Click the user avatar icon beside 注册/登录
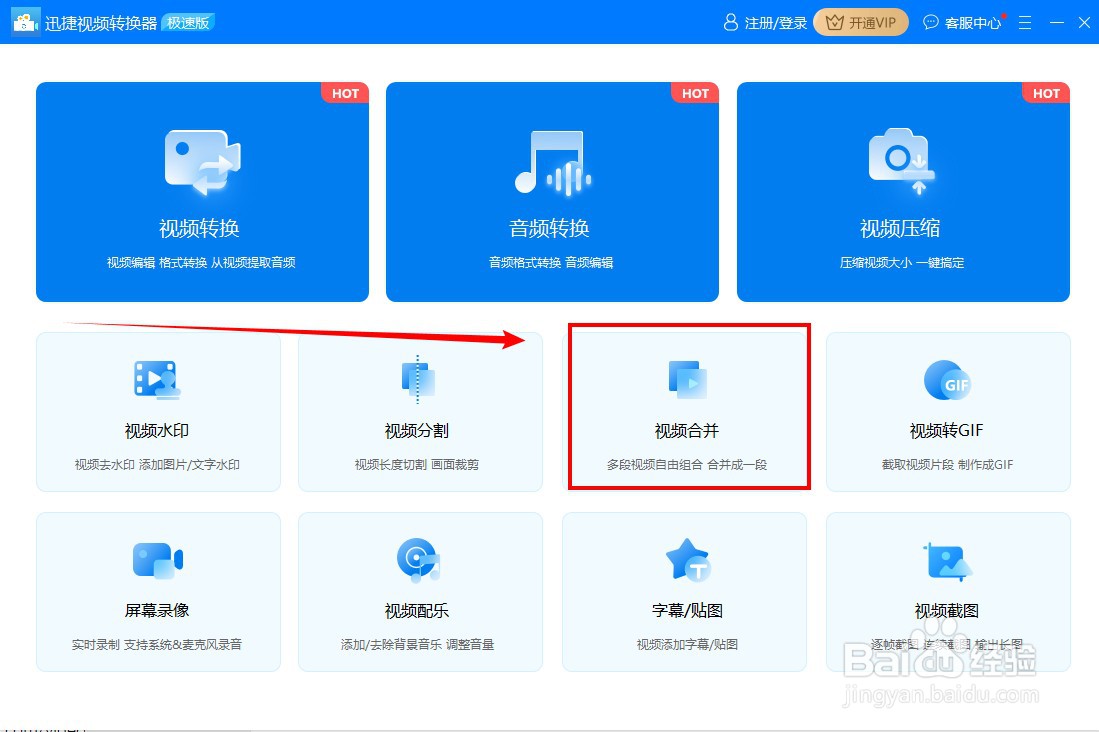 point(730,22)
